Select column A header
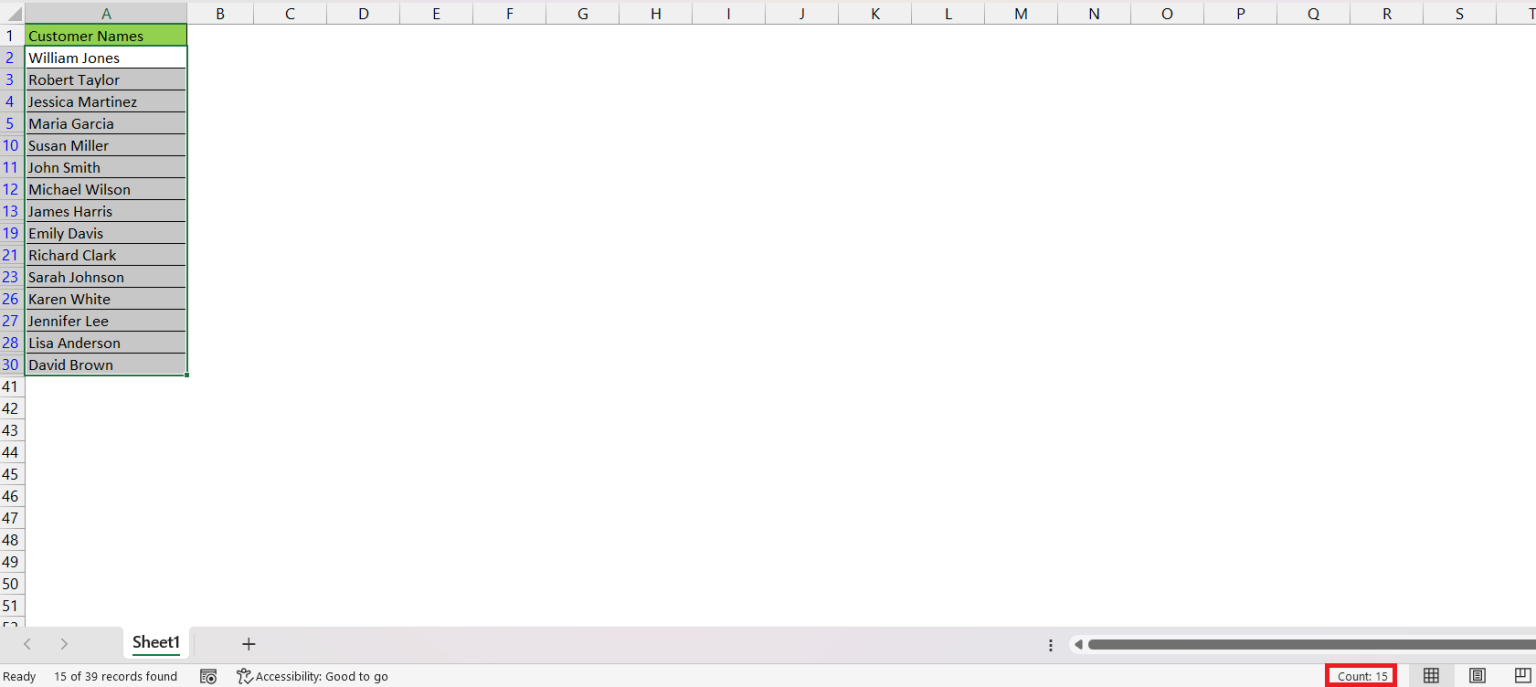Viewport: 1536px width, 687px height. pos(106,13)
